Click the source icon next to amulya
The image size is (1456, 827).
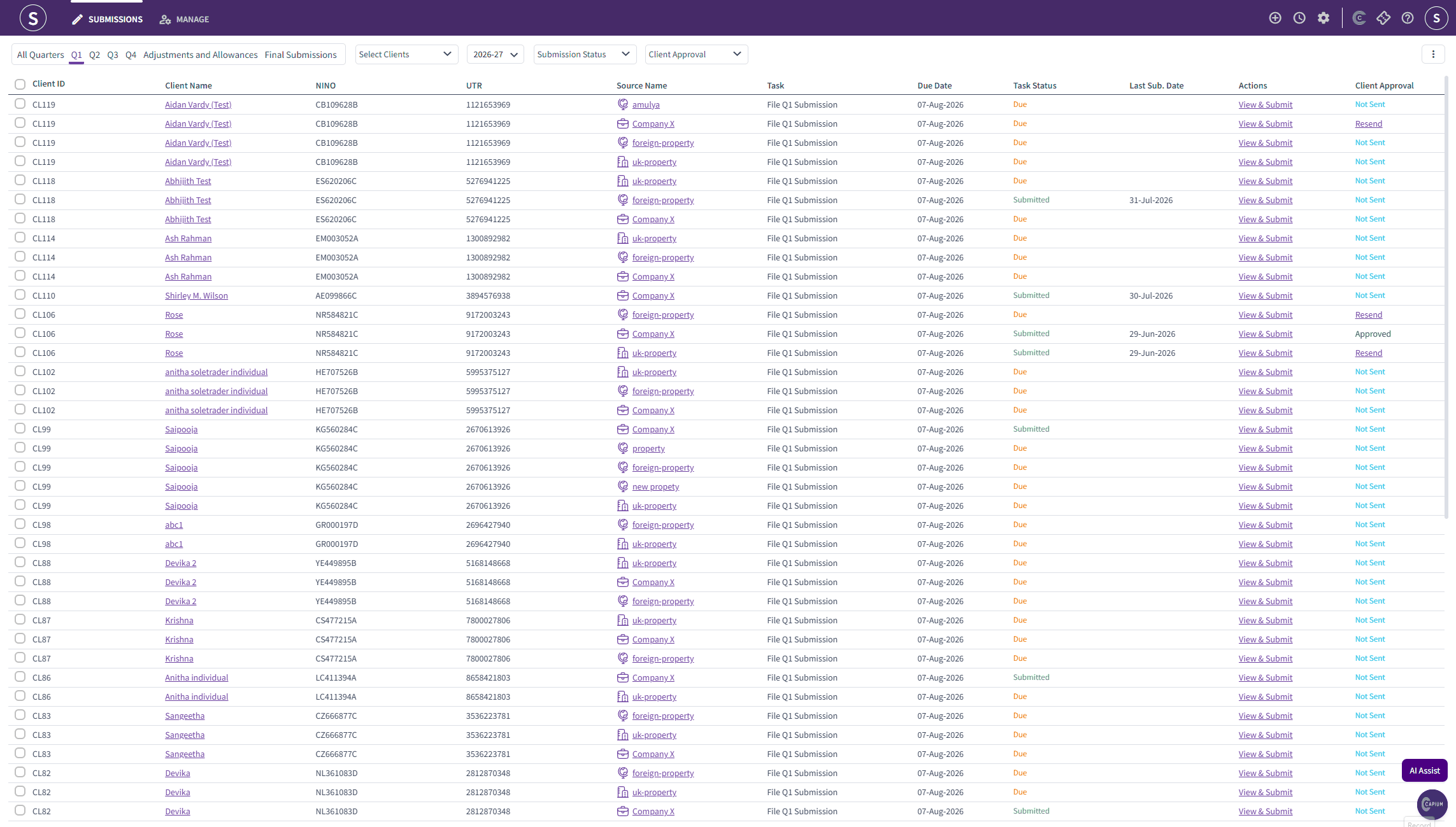(623, 104)
